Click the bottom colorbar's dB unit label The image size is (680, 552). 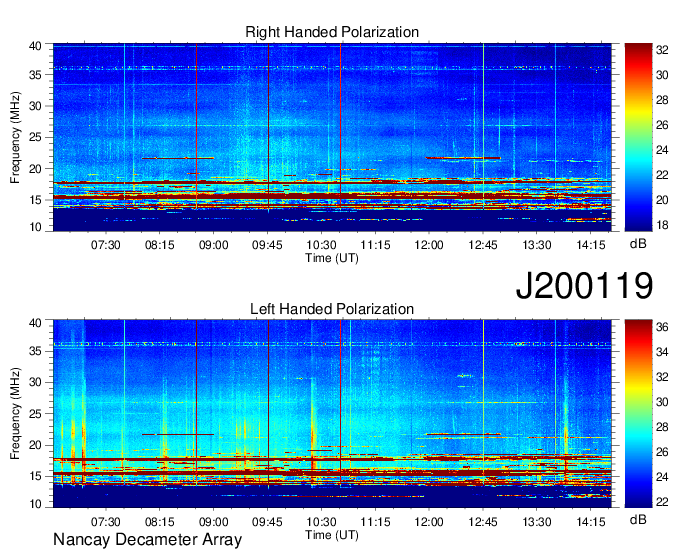tap(638, 519)
